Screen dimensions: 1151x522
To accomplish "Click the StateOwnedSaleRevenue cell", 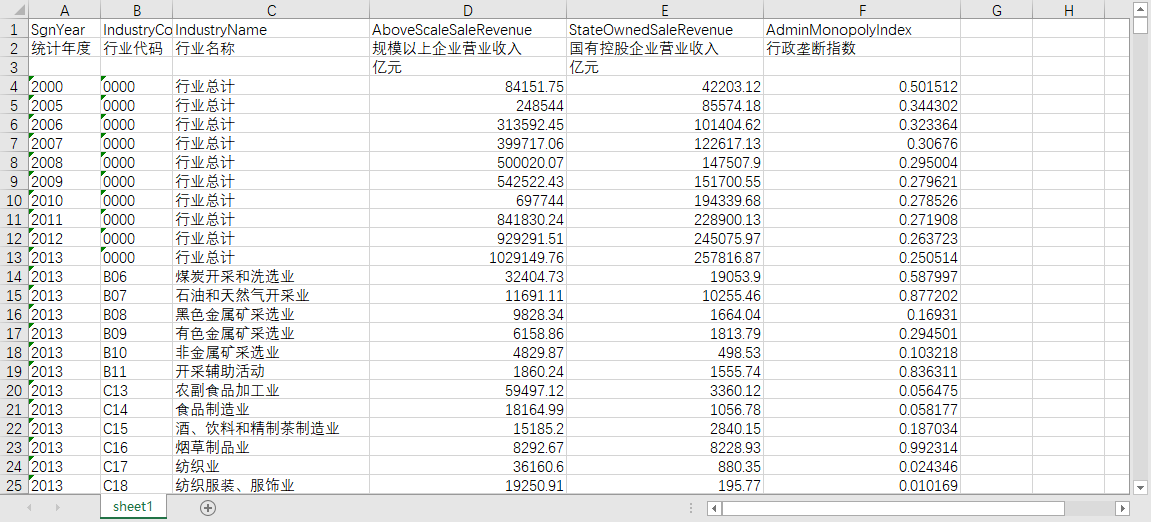I will click(665, 29).
